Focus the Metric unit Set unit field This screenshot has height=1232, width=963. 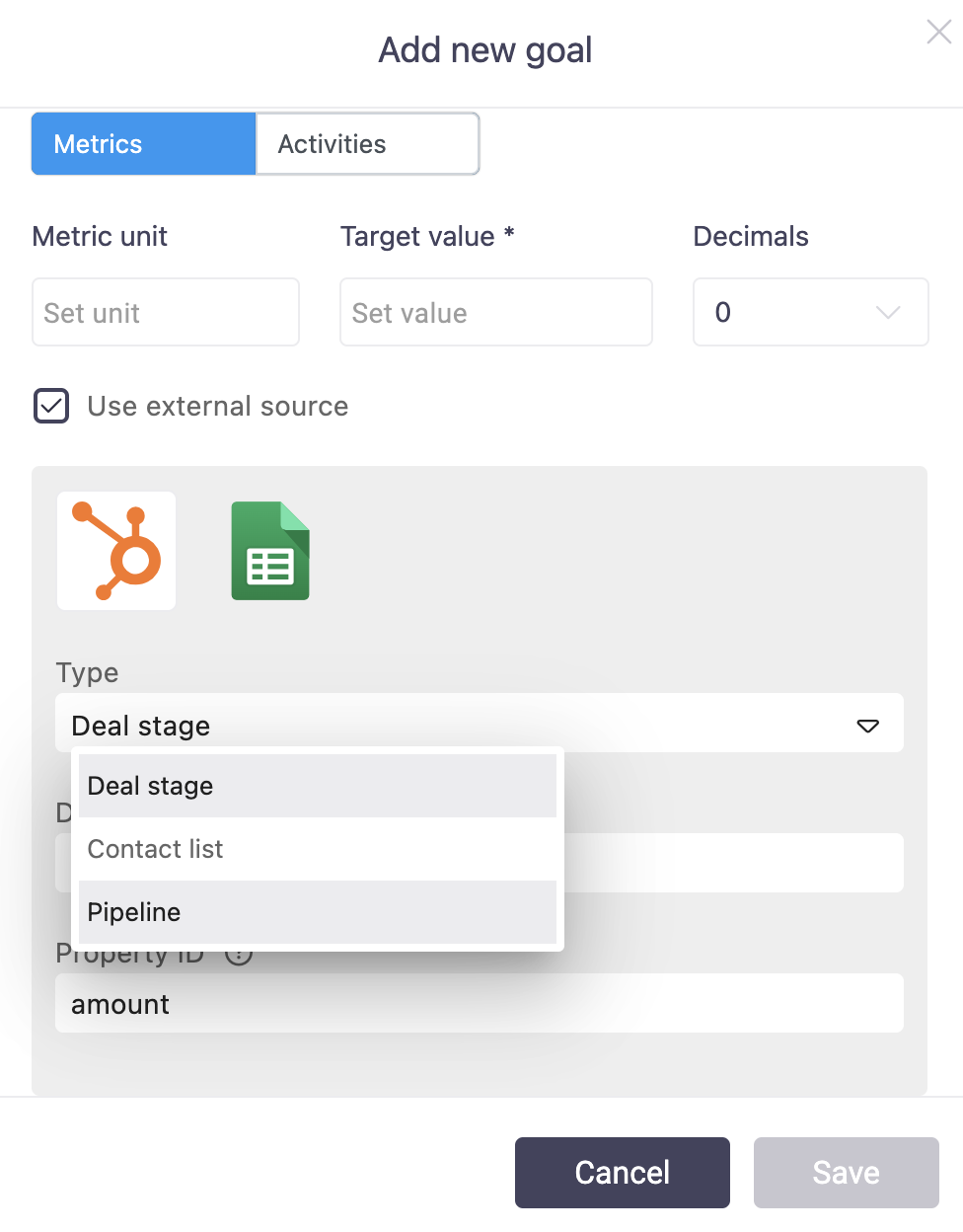[166, 312]
